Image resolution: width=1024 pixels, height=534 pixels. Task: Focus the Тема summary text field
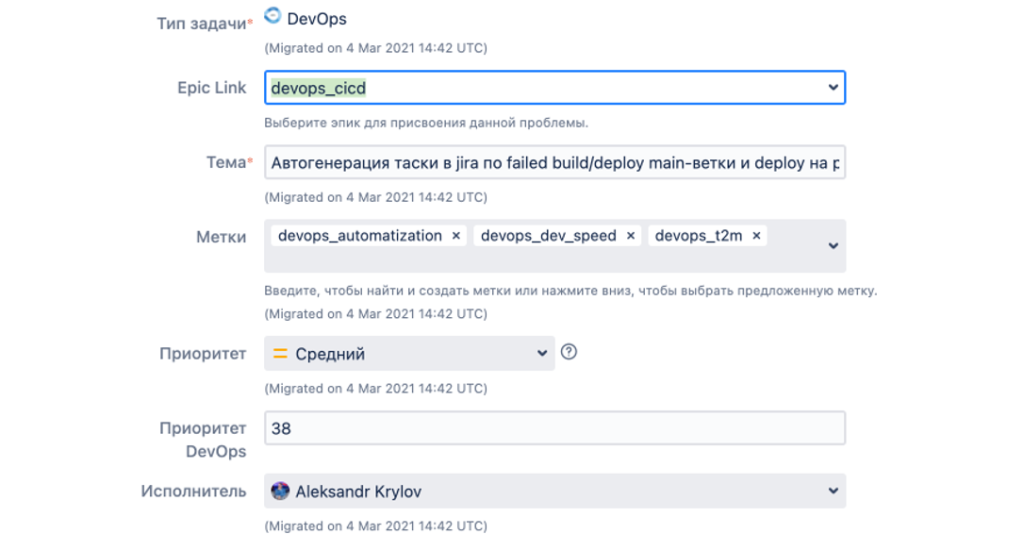click(x=554, y=163)
